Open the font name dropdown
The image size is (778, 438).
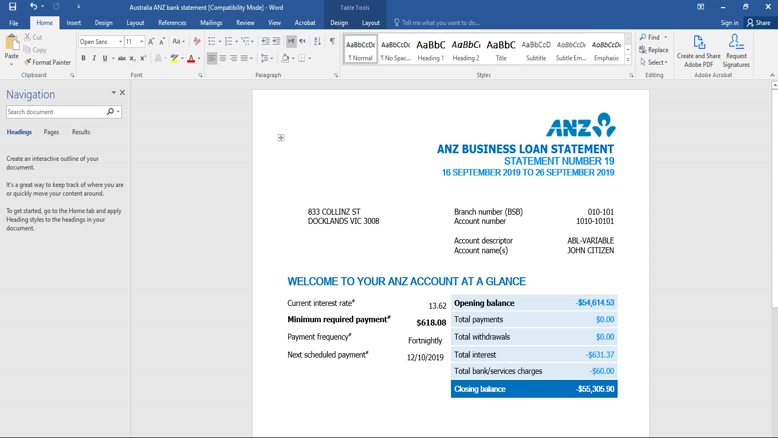click(120, 42)
